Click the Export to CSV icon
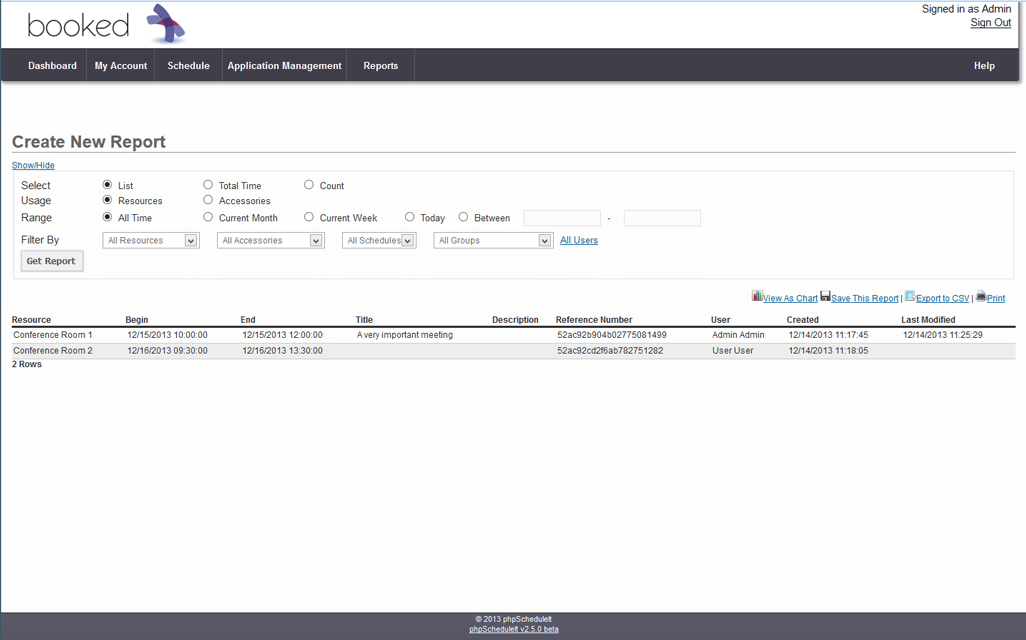The width and height of the screenshot is (1026, 640). coord(910,297)
